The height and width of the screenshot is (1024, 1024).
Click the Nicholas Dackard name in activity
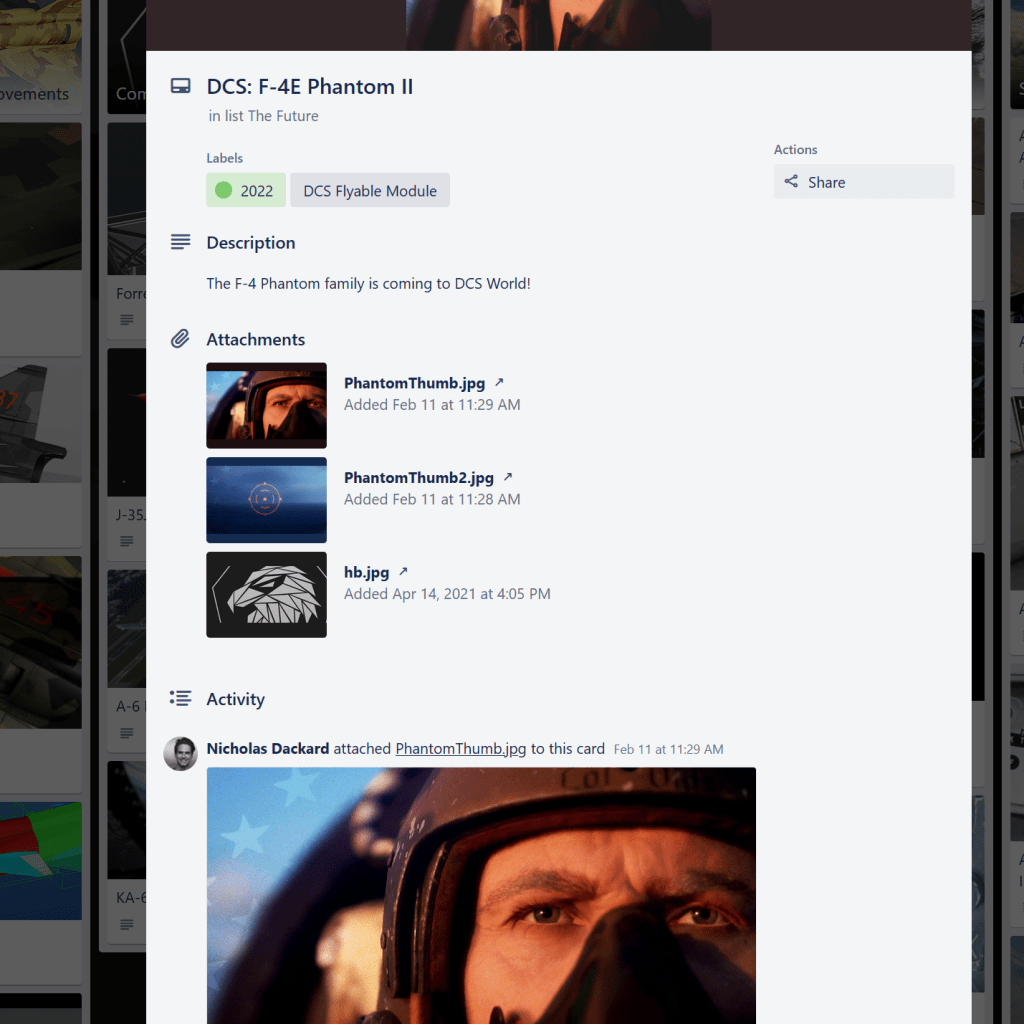pos(267,749)
